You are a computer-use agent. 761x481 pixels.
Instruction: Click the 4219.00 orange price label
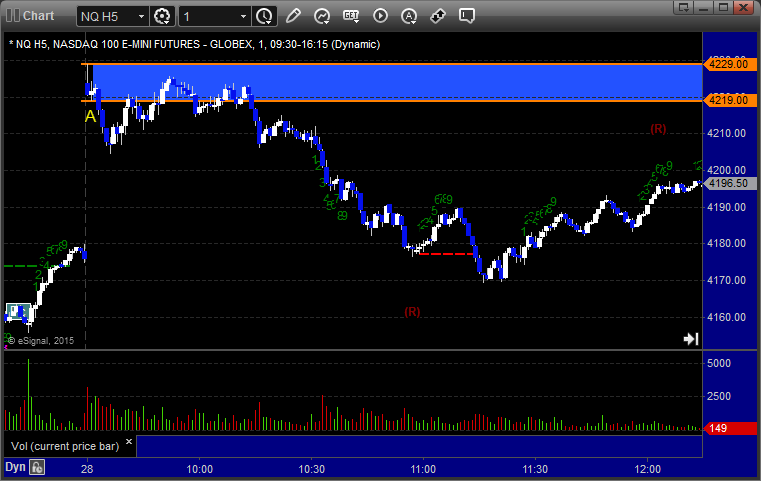click(x=730, y=100)
